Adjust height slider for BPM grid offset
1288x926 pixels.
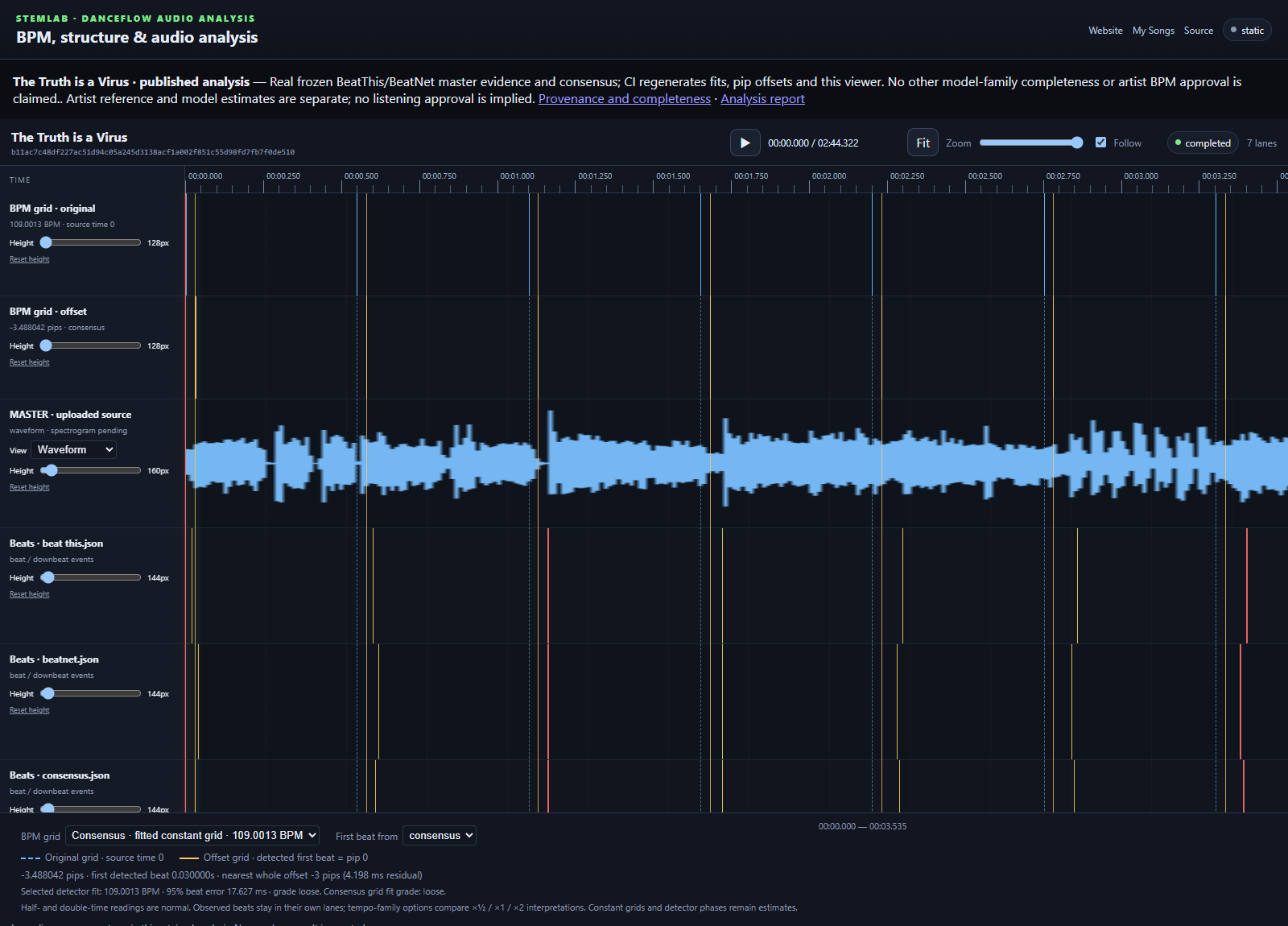click(90, 345)
